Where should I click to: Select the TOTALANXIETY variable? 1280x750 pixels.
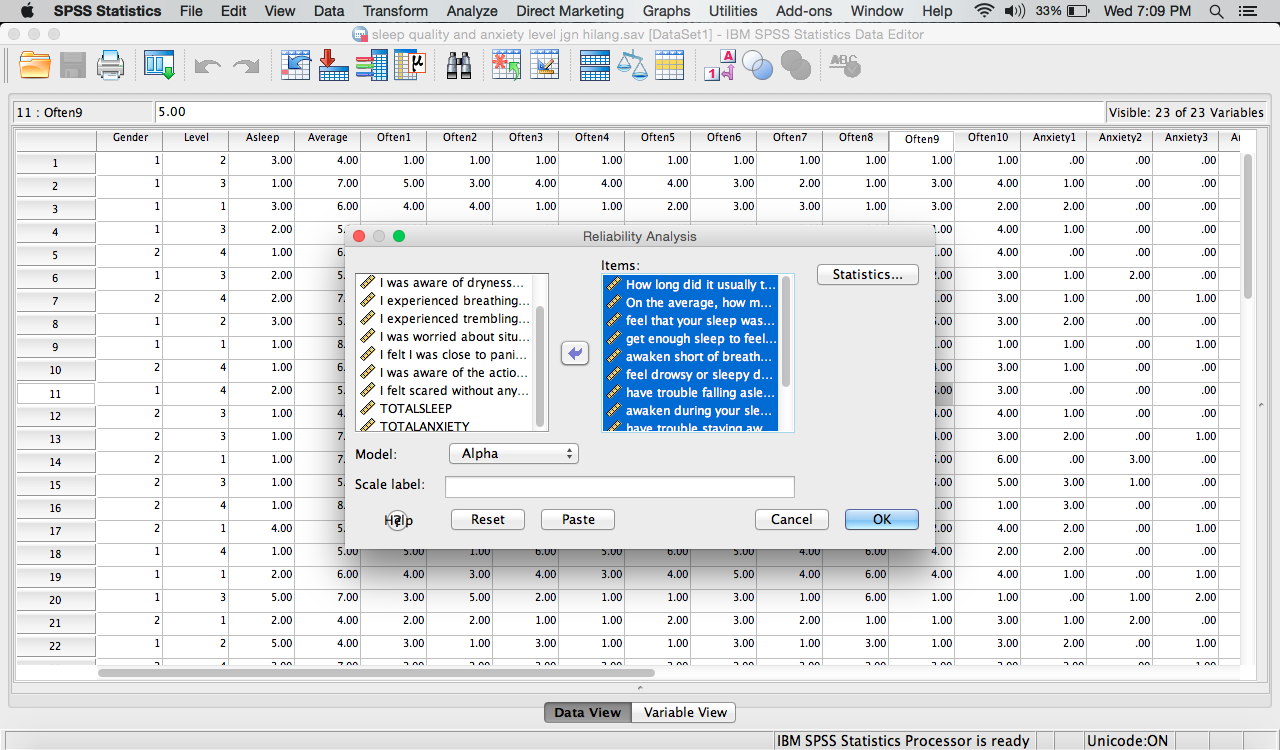[446, 426]
